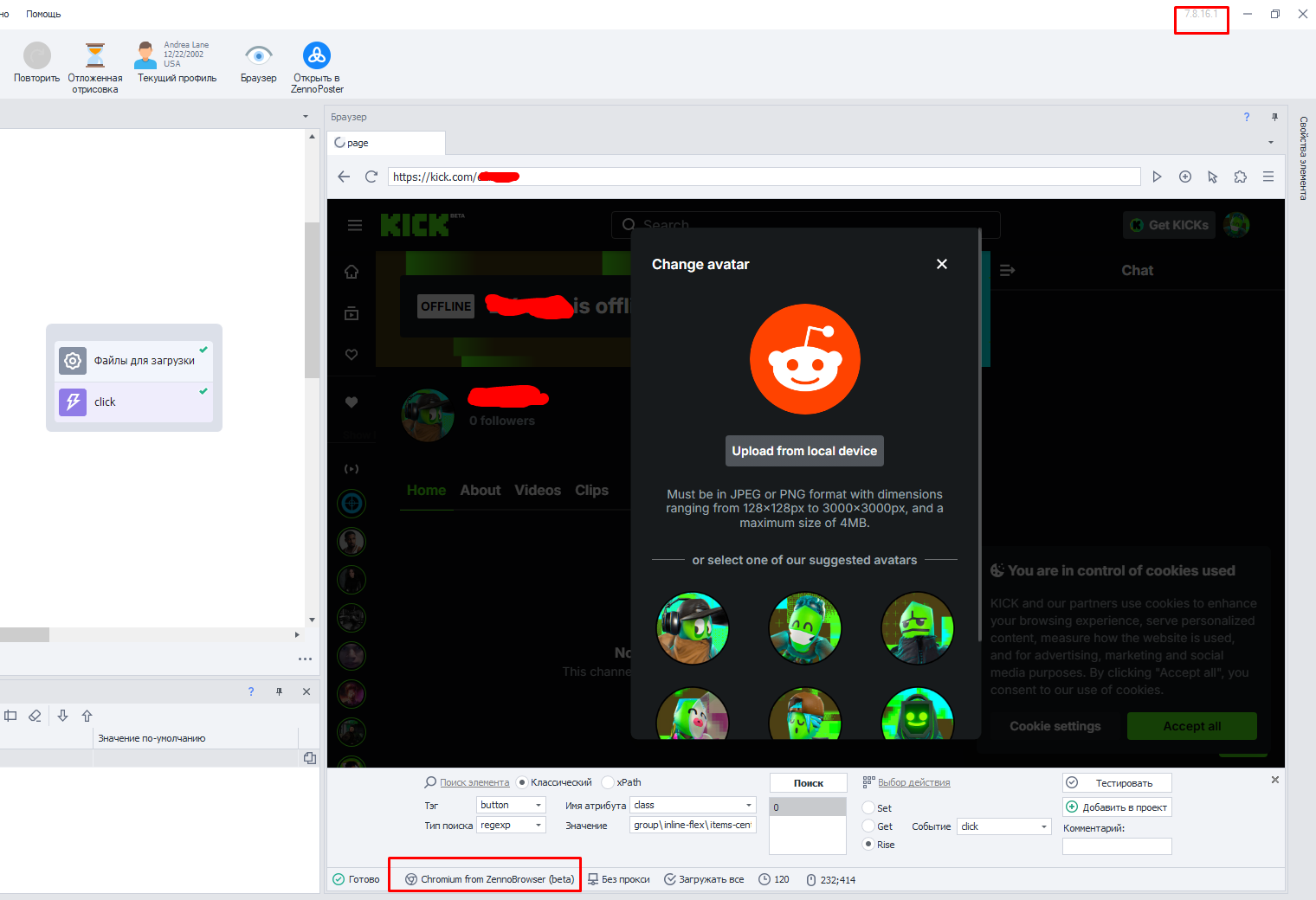Click Открыть в ZennoPoster icon
Viewport: 1316px width, 900px height.
point(317,55)
